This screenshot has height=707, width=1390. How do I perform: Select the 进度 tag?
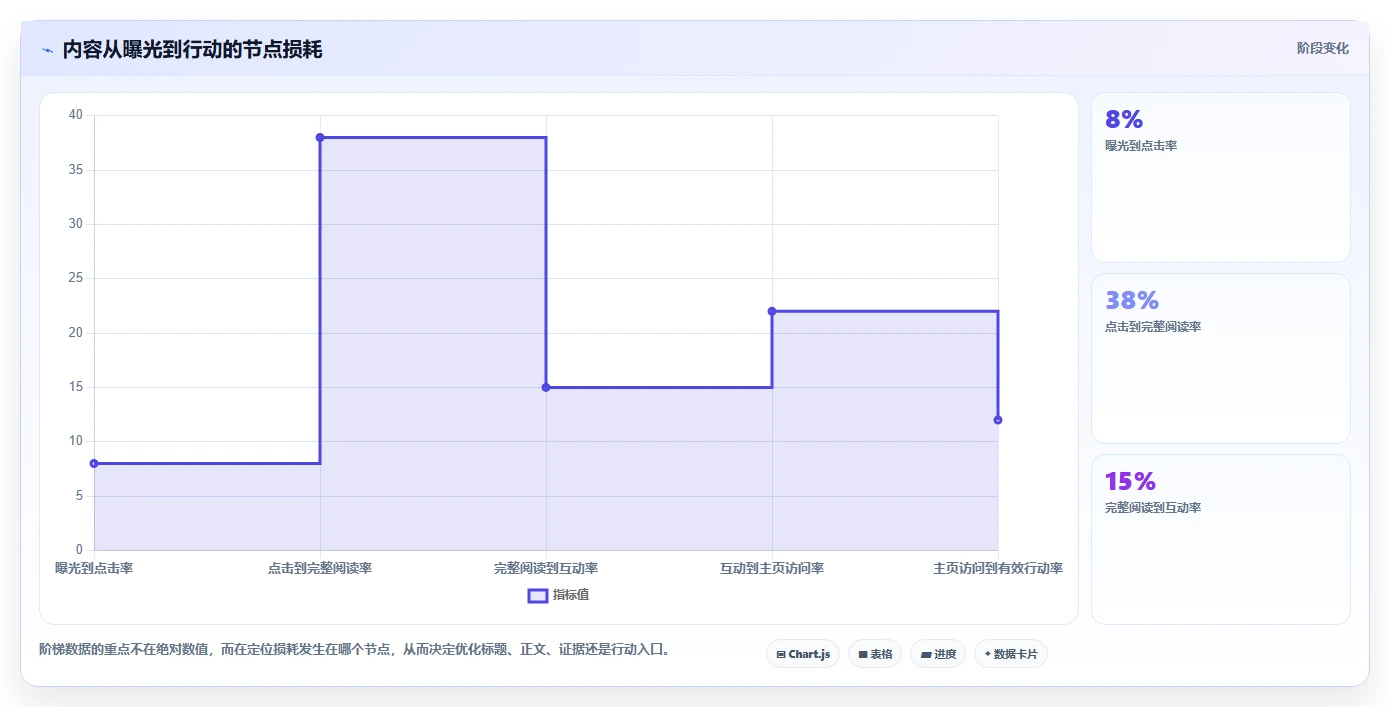pos(938,654)
